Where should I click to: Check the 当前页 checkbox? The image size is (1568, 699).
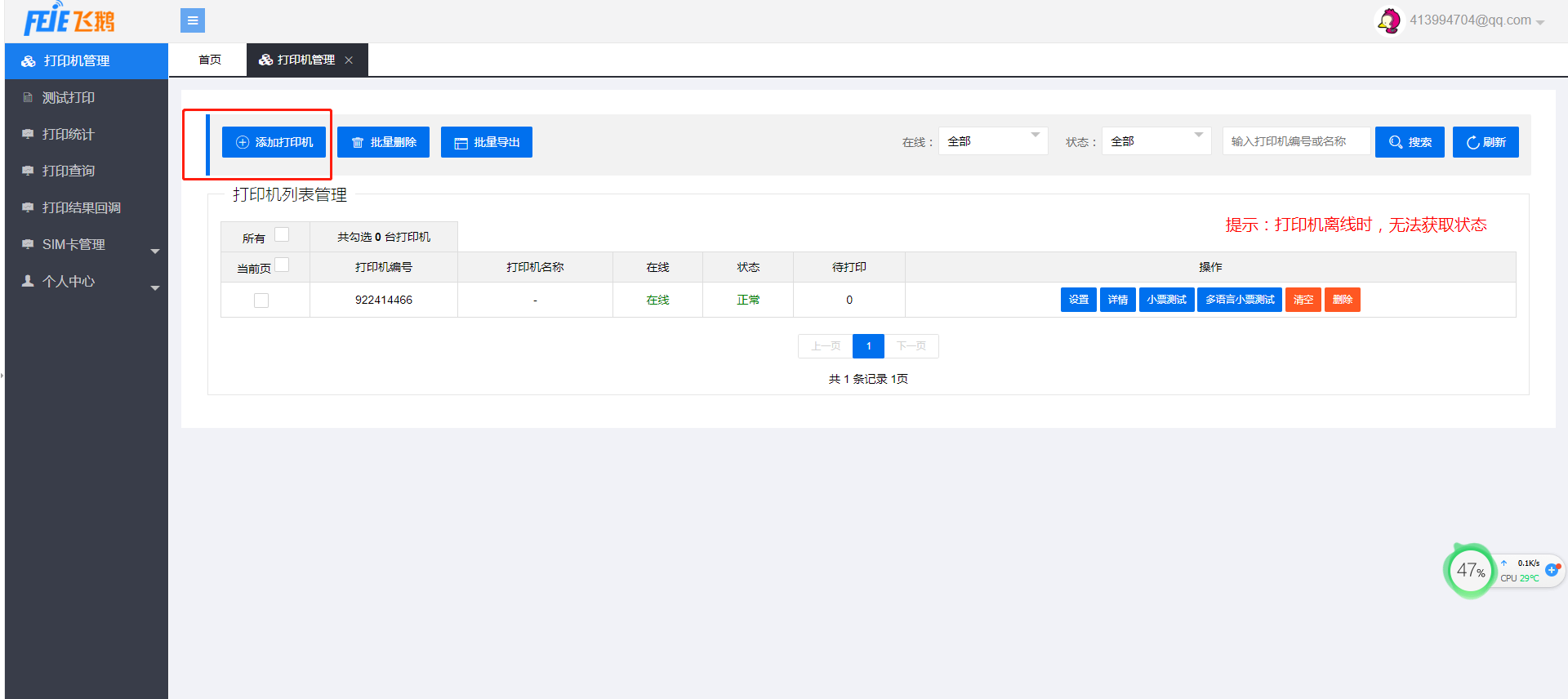(x=282, y=265)
